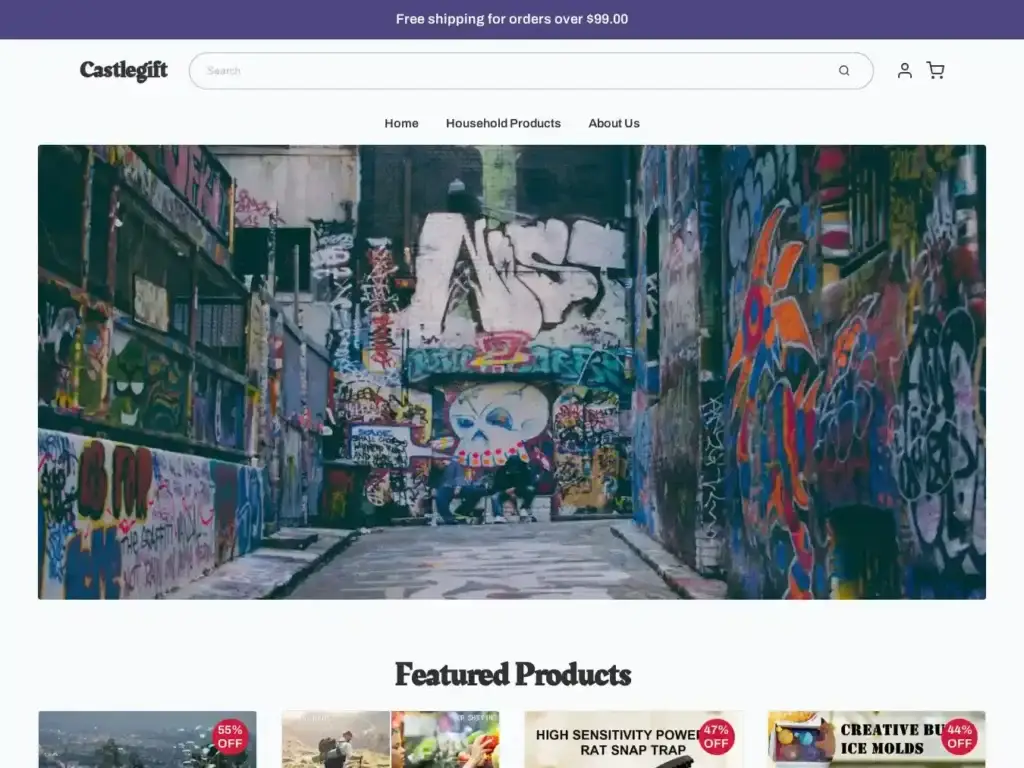Go to the Home menu item
This screenshot has height=768, width=1024.
[401, 123]
